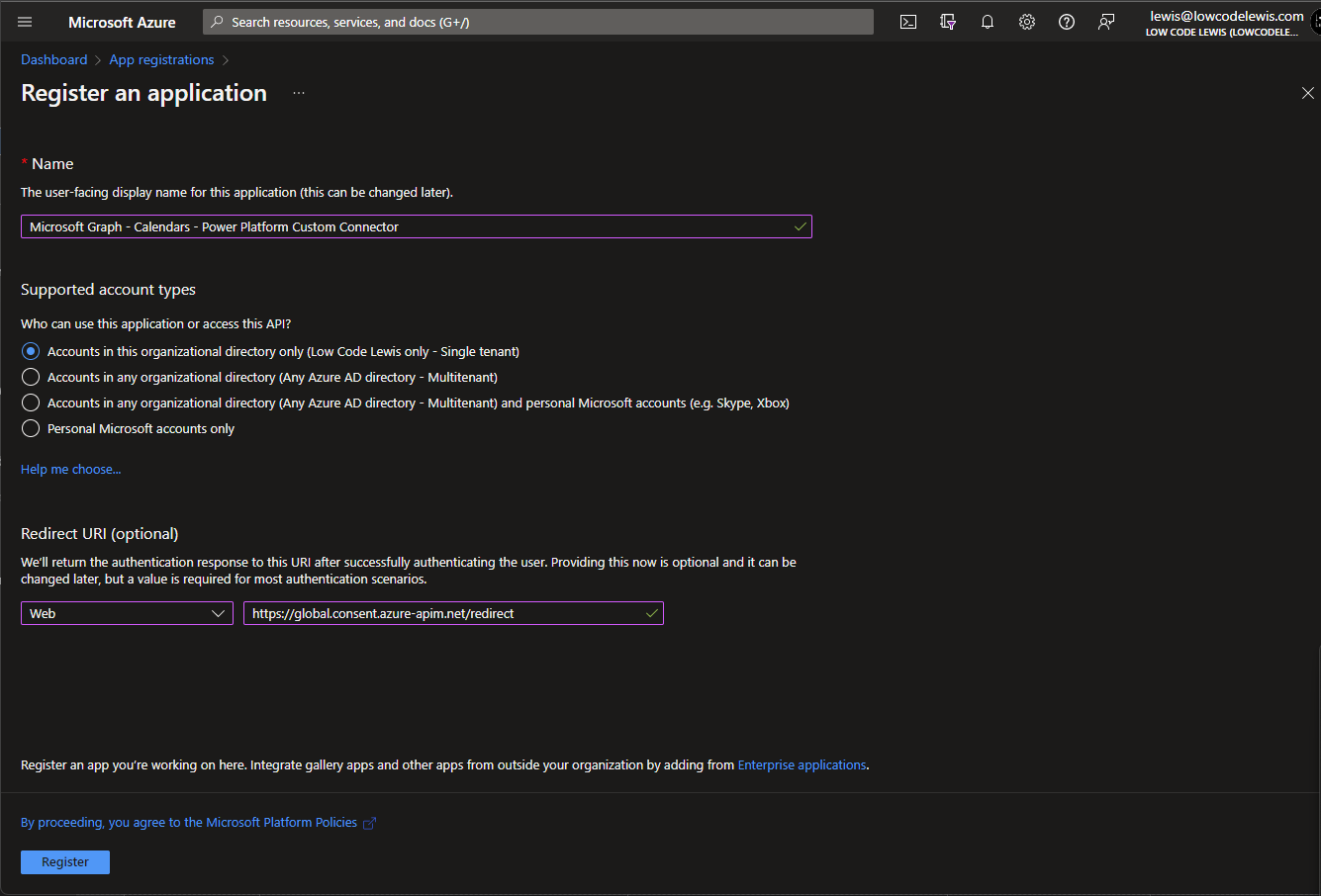Open the Help menu icon
This screenshot has height=896, width=1321.
tap(1066, 21)
